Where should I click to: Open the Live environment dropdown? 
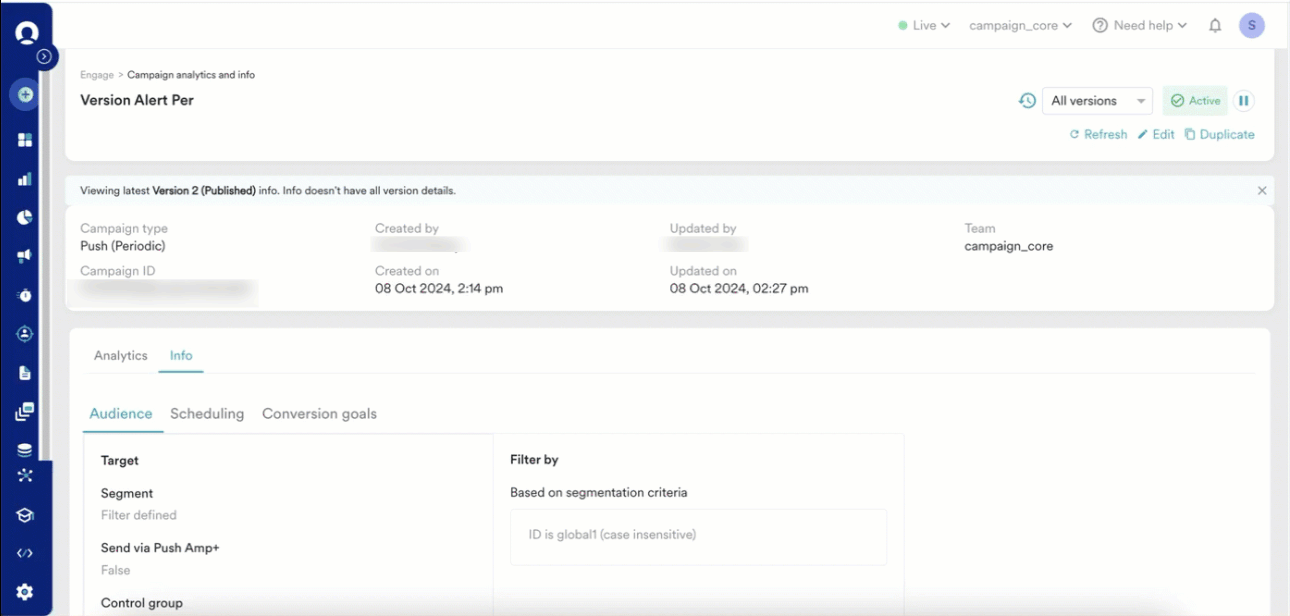pos(924,26)
